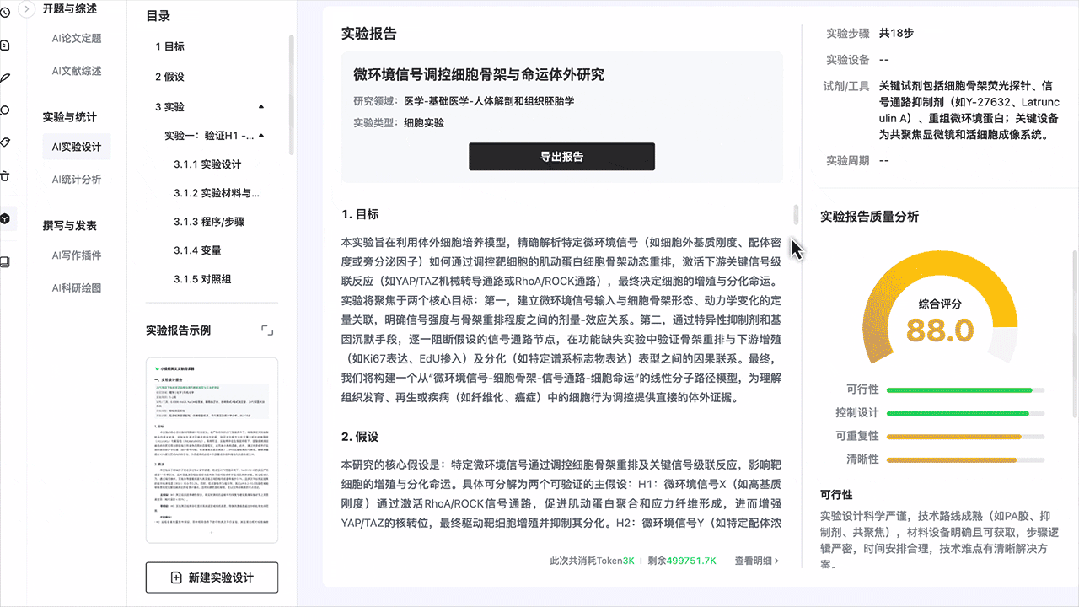Viewport: 1079px width, 607px height.
Task: Expand the collapsed sidebar with arrow button
Action: (x=26, y=9)
